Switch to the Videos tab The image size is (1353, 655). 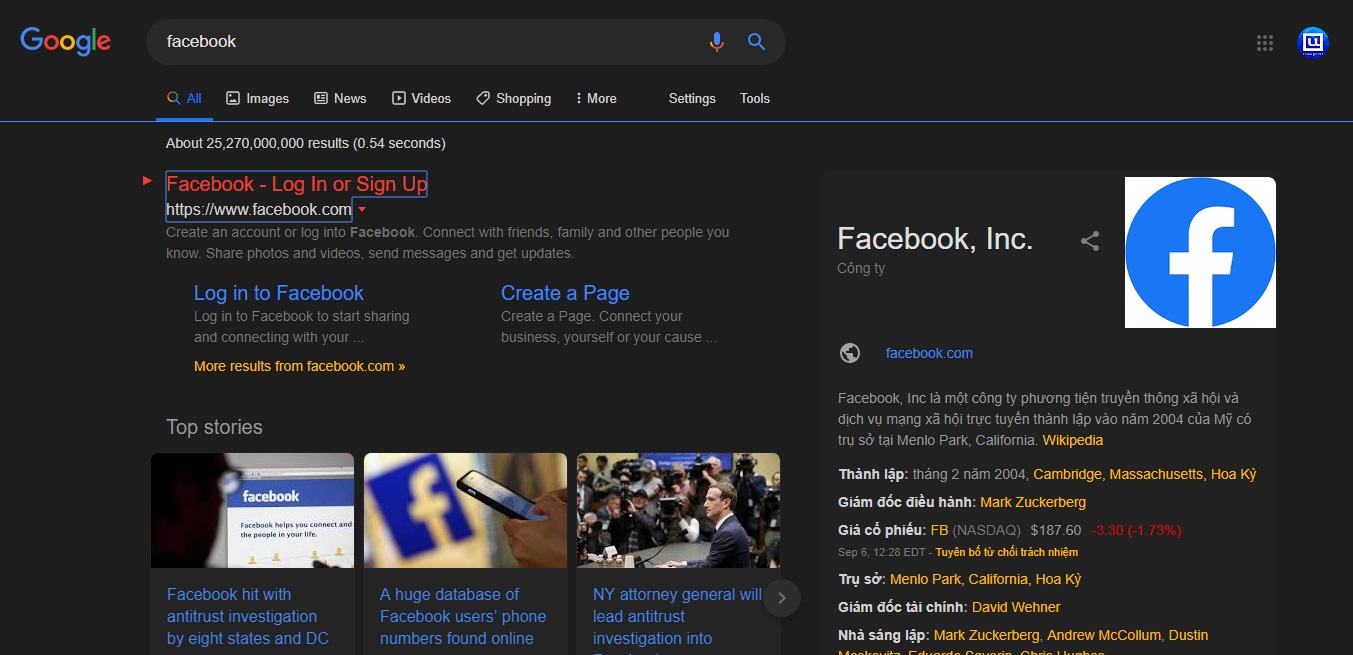[421, 98]
